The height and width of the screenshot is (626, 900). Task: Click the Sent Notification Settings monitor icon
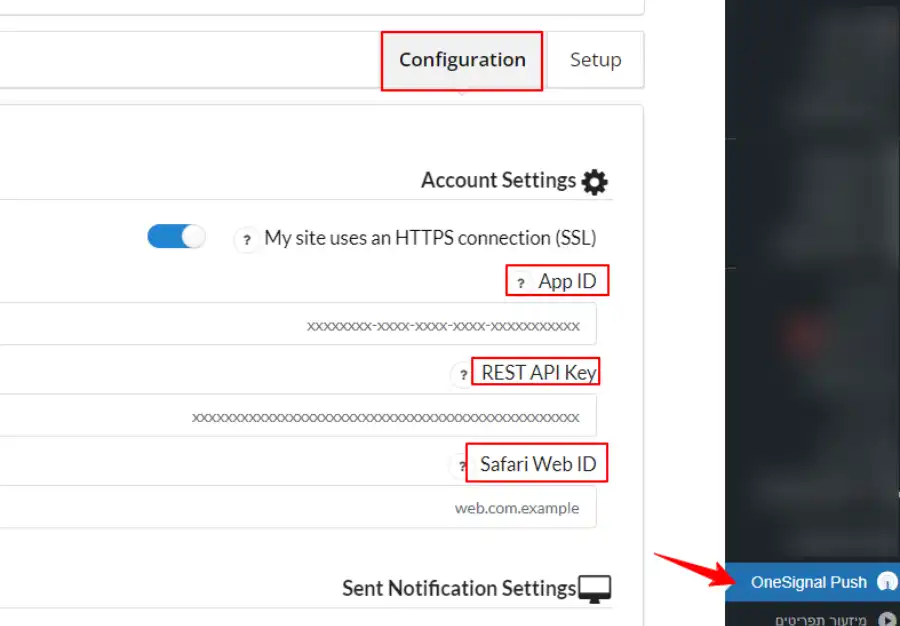[x=595, y=589]
